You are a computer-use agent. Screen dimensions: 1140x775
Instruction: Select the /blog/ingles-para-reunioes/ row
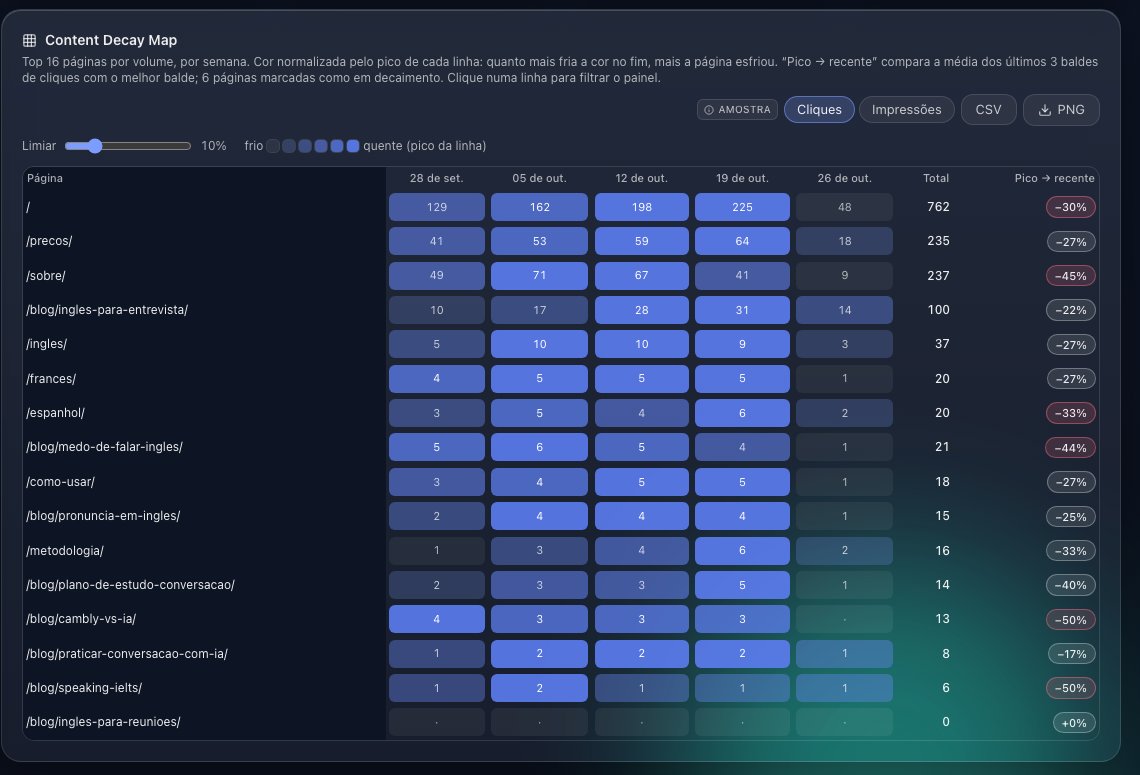tap(560, 722)
